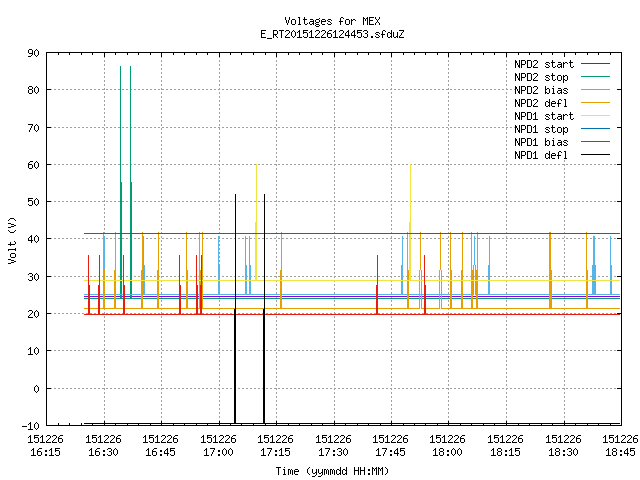The image size is (640, 480).
Task: Click the x-axis time label 18:45
Action: click(x=620, y=452)
